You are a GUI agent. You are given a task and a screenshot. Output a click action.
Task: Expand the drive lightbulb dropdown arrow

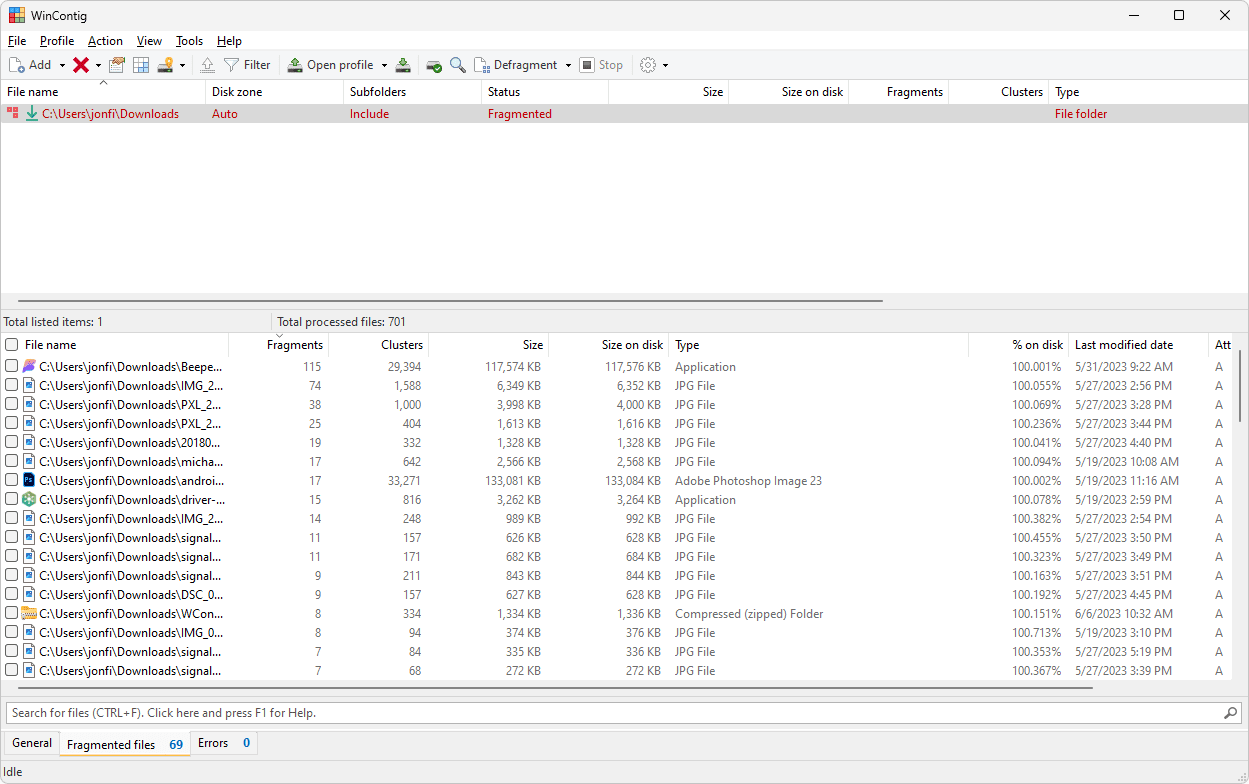pyautogui.click(x=182, y=66)
